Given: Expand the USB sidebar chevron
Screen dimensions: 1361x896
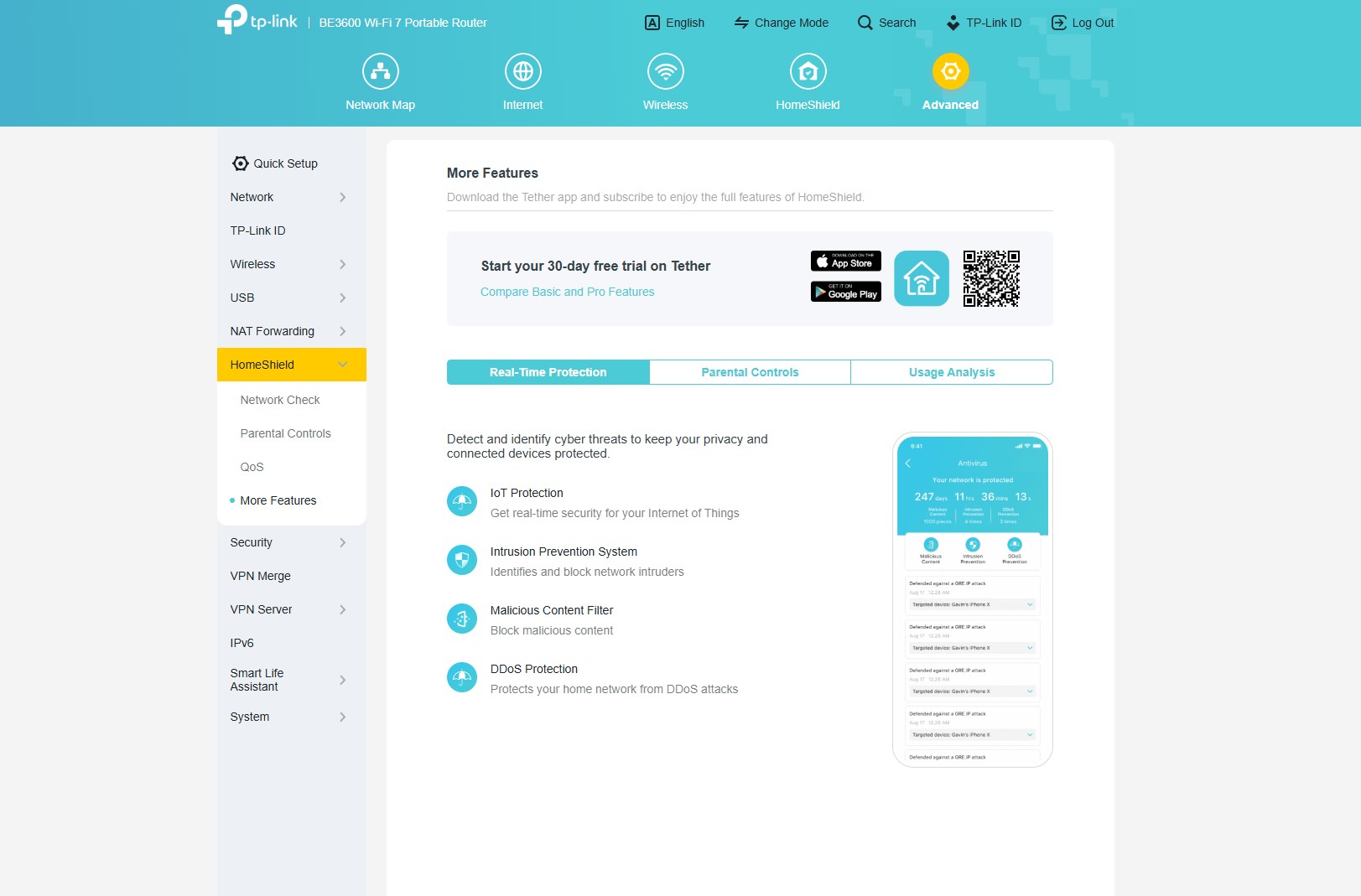Looking at the screenshot, I should pos(342,298).
